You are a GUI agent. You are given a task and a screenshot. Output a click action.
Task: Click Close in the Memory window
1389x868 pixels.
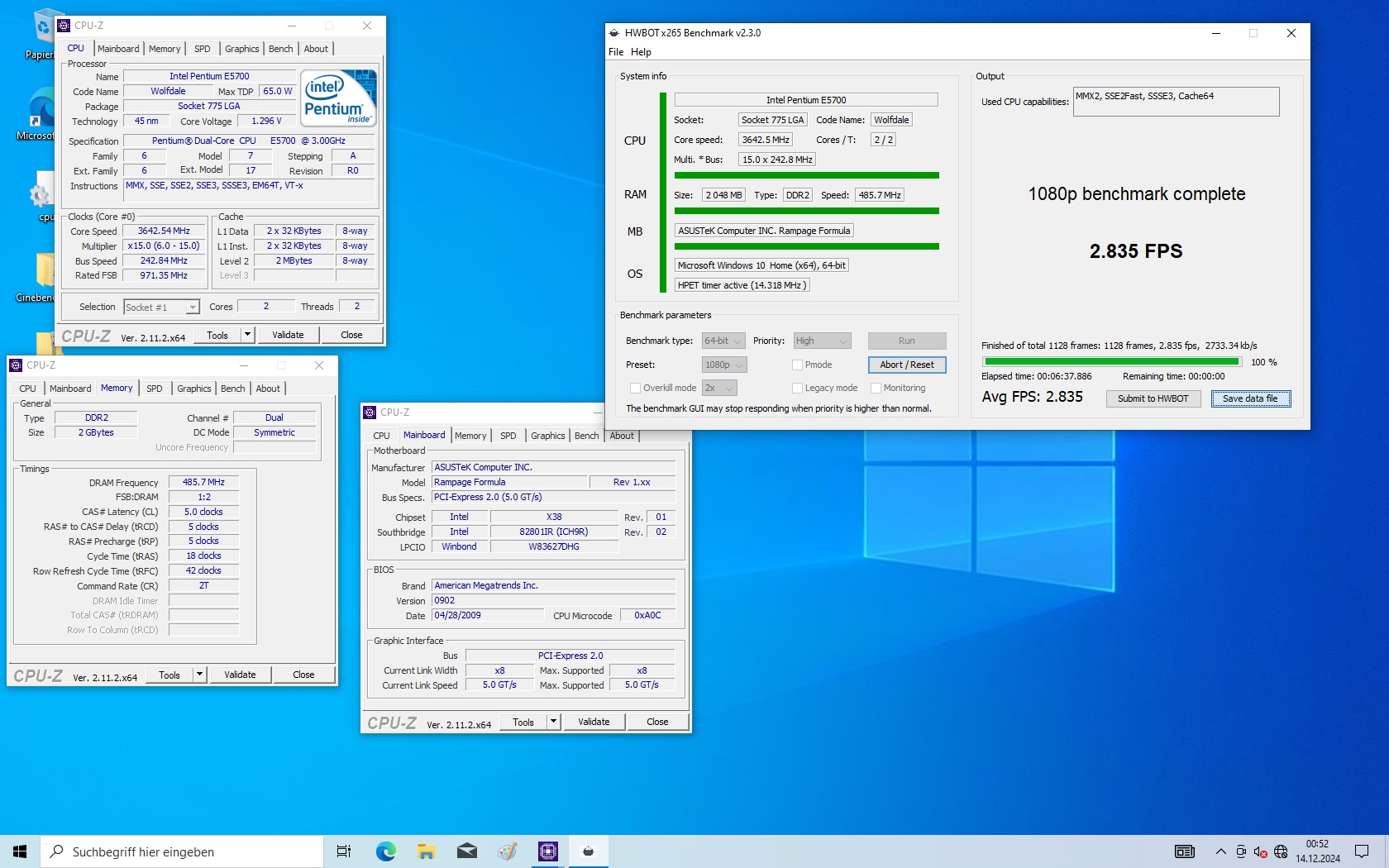click(303, 675)
